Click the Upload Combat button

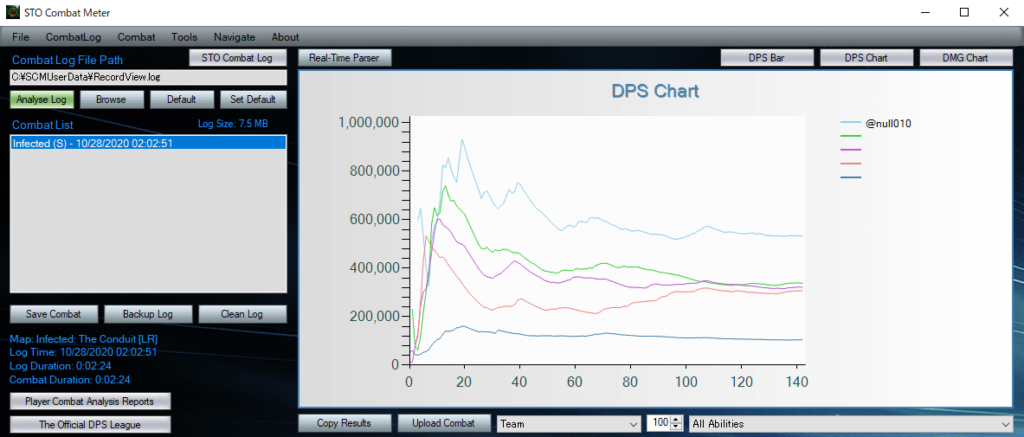443,423
